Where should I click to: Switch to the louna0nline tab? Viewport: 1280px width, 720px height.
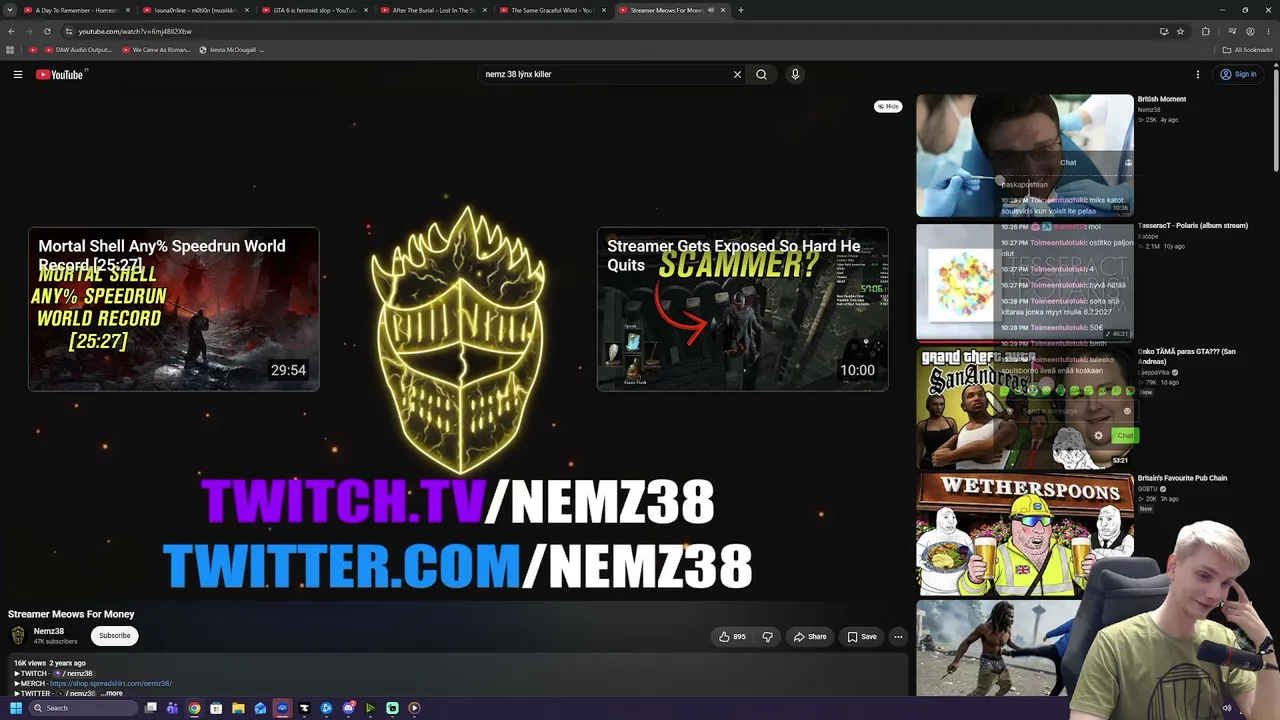(x=196, y=10)
